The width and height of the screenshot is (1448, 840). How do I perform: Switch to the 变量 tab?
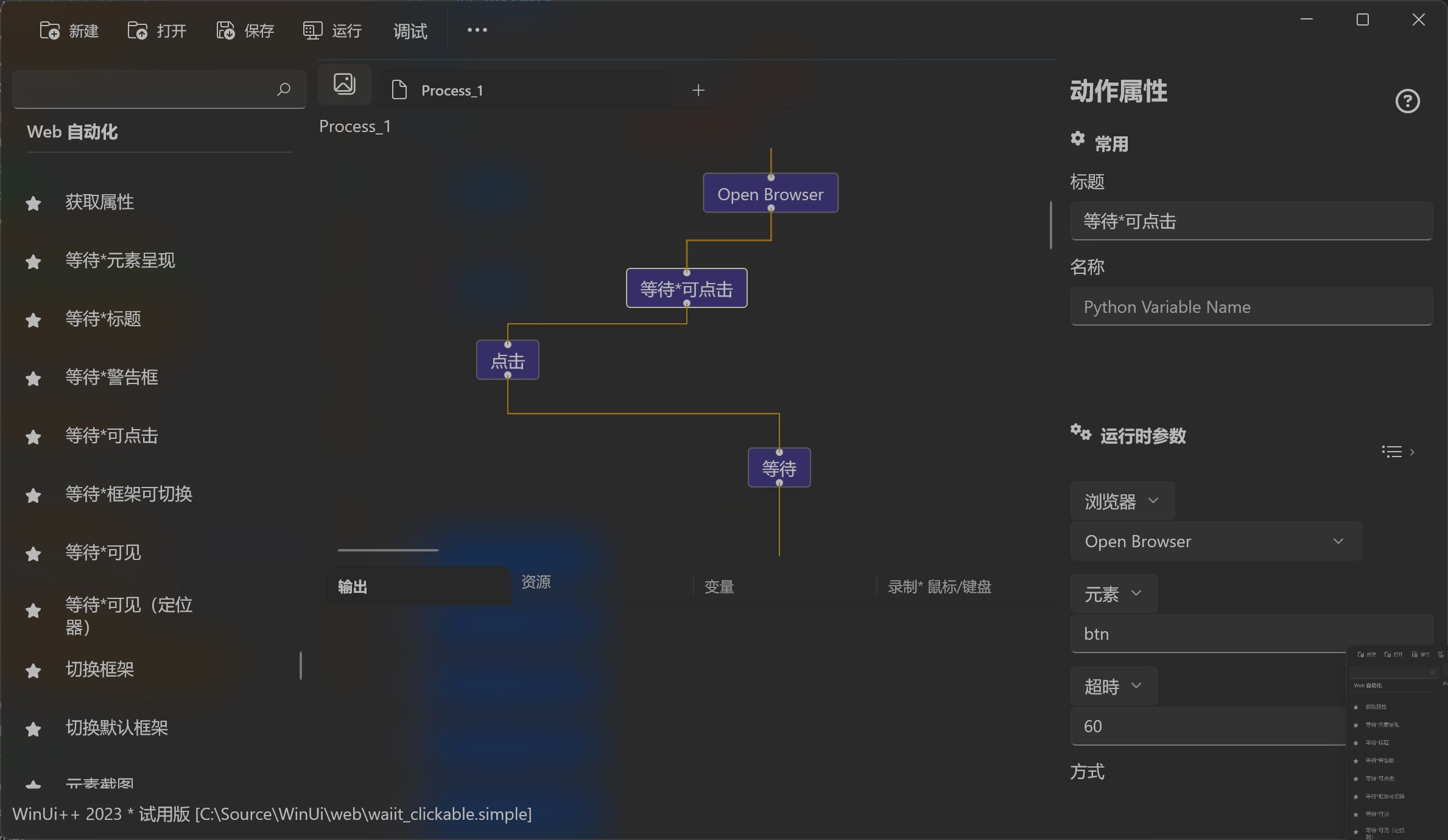719,587
